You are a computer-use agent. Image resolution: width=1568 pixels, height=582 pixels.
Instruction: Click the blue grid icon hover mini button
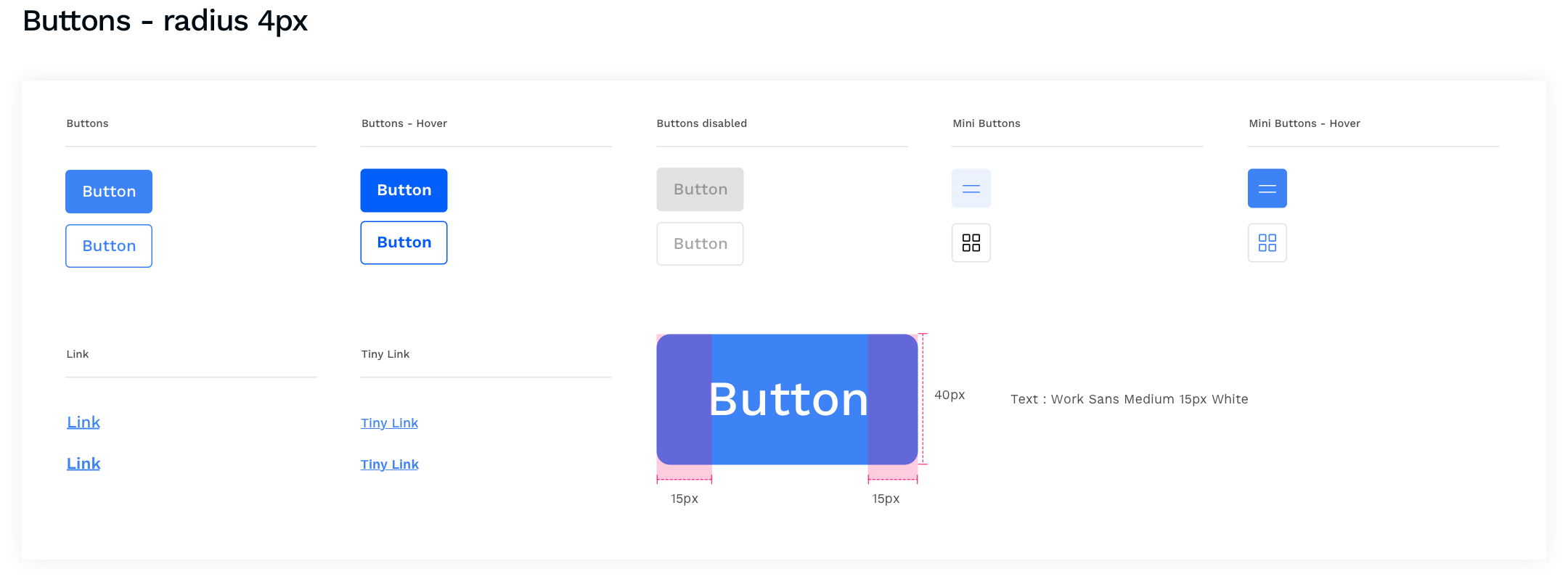tap(1267, 242)
